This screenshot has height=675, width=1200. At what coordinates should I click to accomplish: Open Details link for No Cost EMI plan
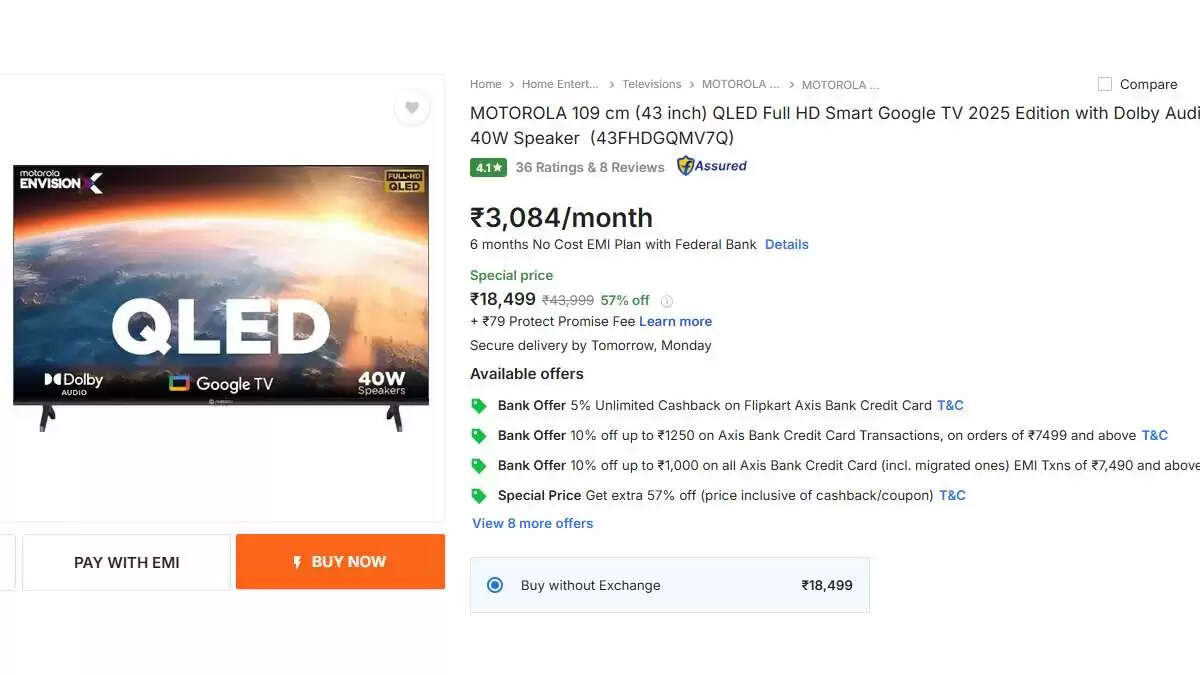[787, 244]
